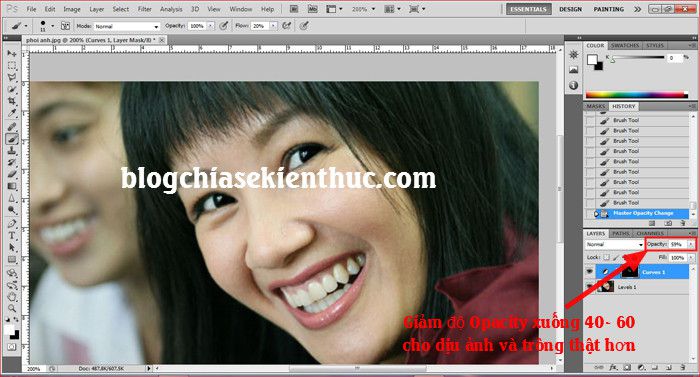The image size is (700, 377).
Task: Switch to the Design workspace
Action: (570, 9)
